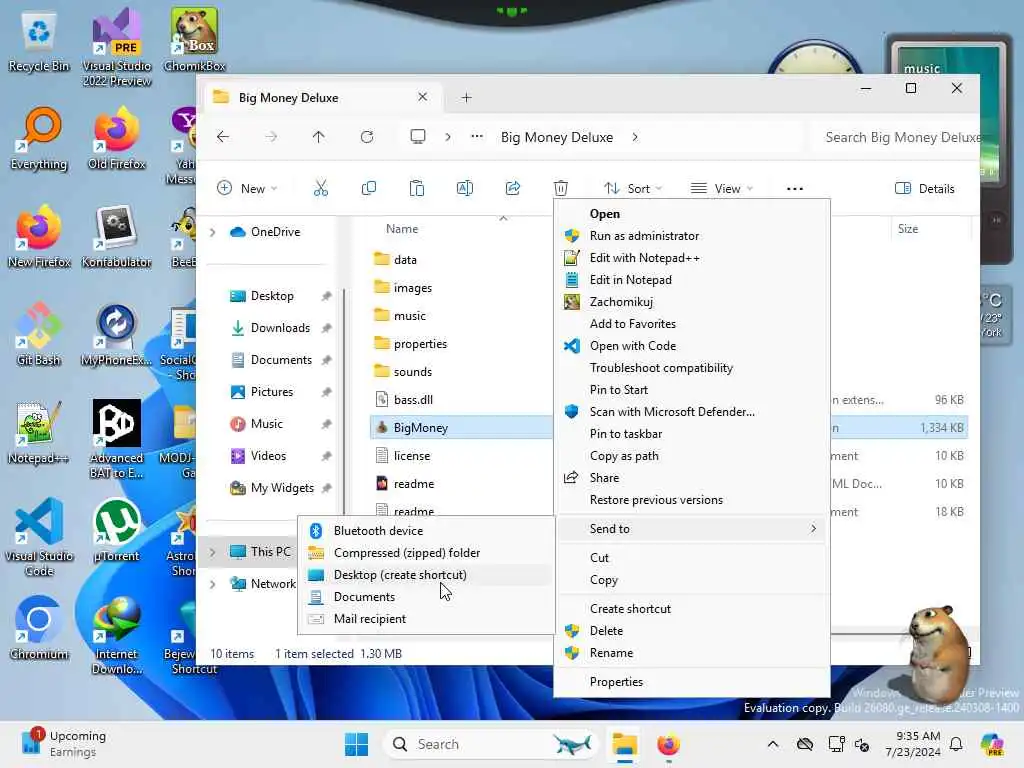The image size is (1024, 768).
Task: Choose Open with Code in context menu
Action: click(x=692, y=346)
